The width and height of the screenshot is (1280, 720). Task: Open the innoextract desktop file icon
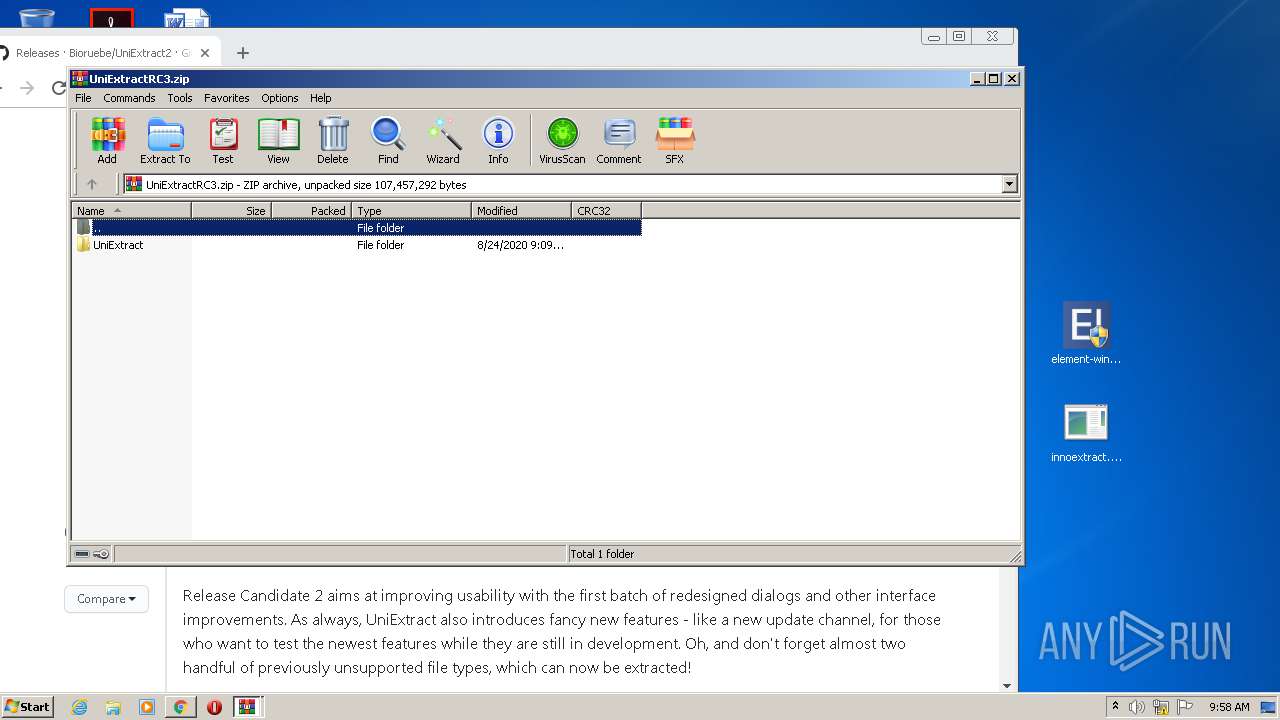1086,433
